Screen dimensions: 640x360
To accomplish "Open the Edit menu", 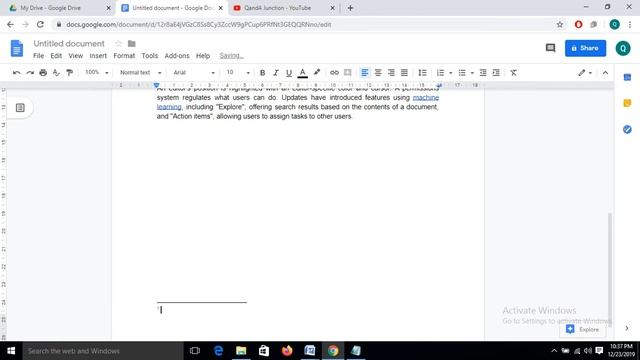I will coord(56,56).
